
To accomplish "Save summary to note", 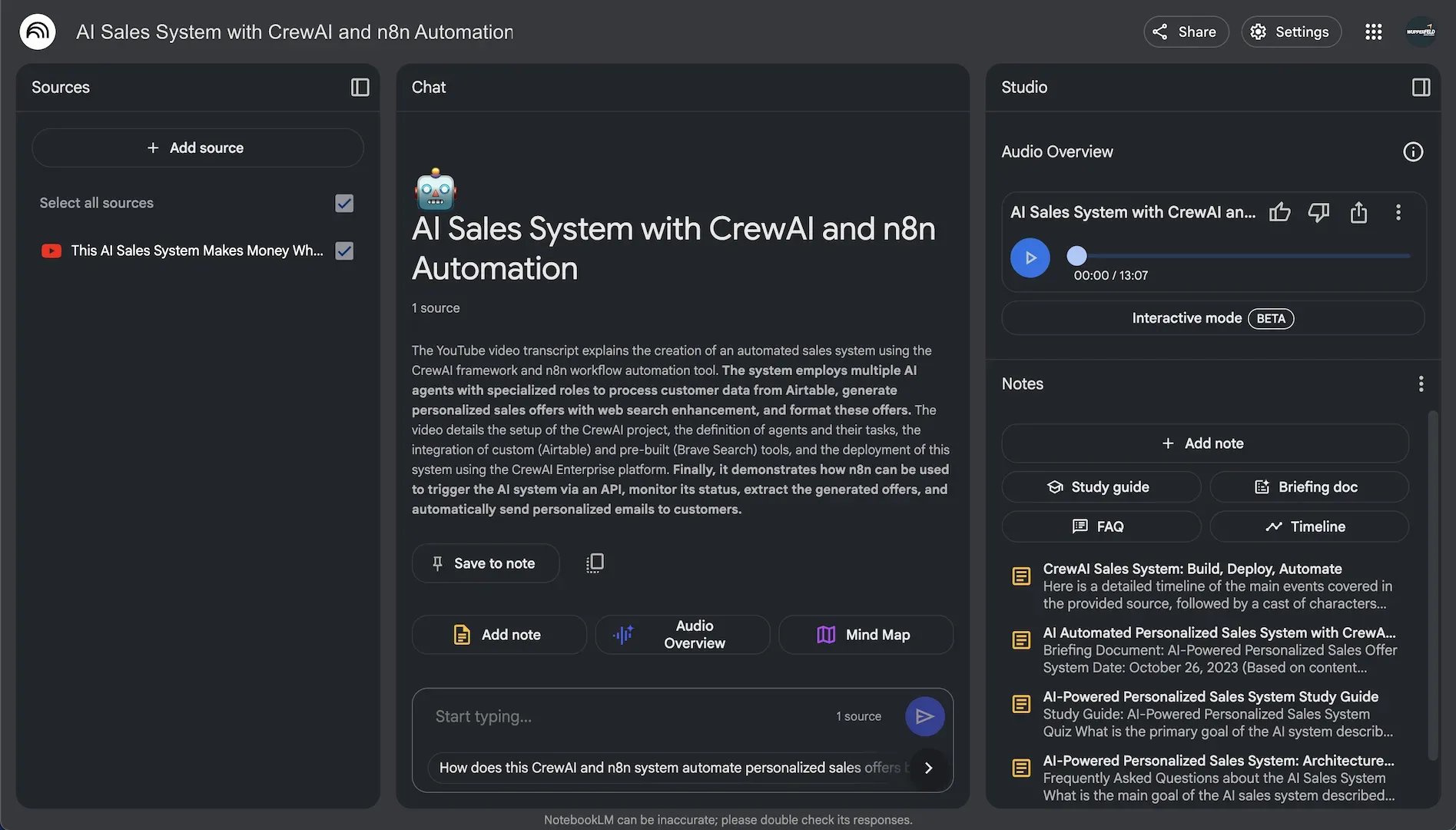I will click(485, 563).
